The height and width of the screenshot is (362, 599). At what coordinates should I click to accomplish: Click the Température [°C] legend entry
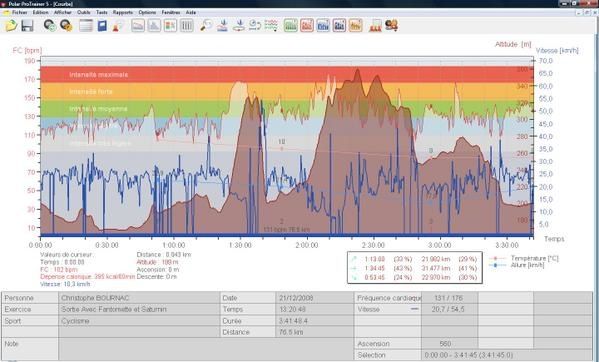click(524, 259)
